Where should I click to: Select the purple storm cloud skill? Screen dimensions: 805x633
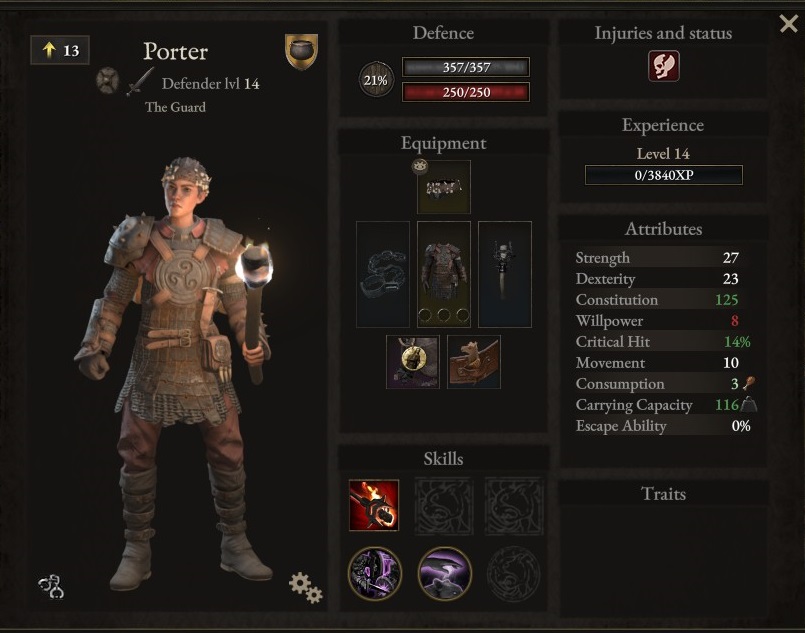[445, 573]
